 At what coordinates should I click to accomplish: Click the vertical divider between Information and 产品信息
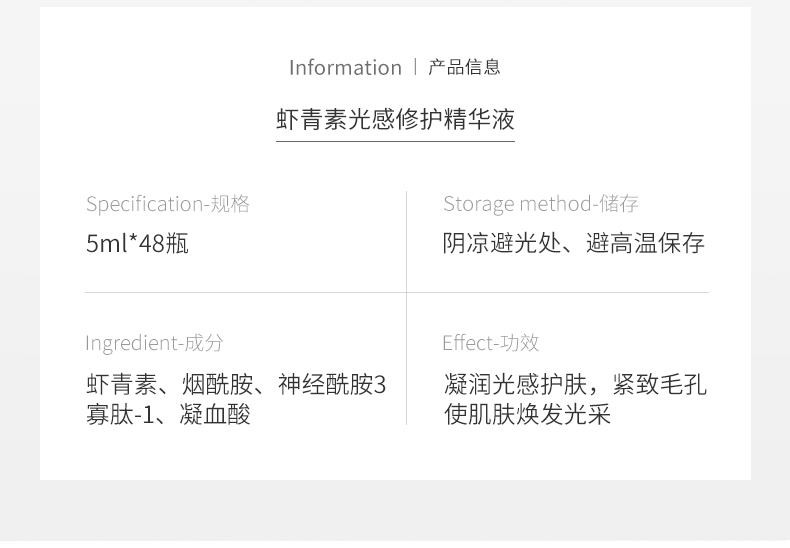tap(415, 67)
